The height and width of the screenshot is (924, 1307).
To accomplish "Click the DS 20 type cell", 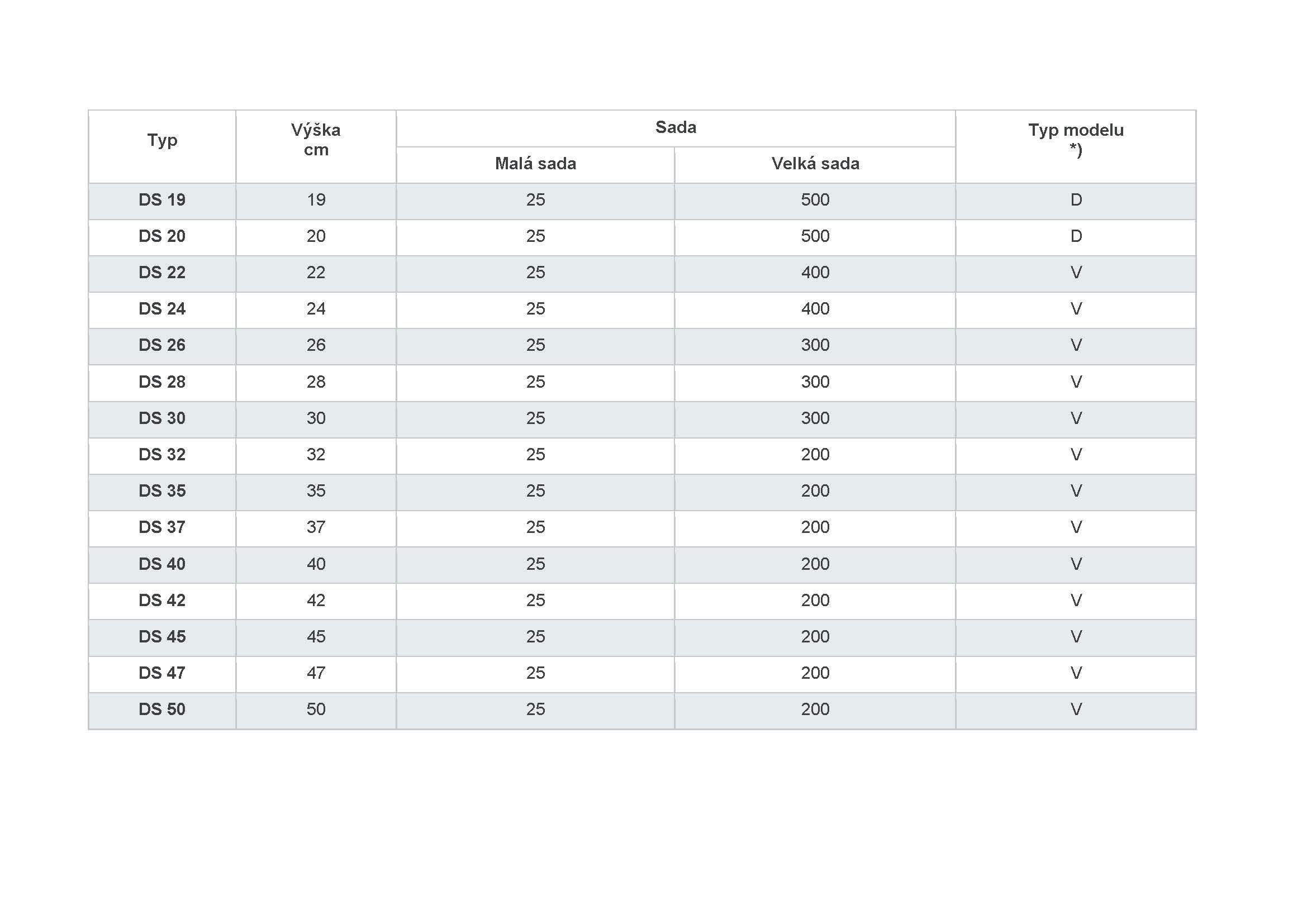I will pyautogui.click(x=162, y=236).
